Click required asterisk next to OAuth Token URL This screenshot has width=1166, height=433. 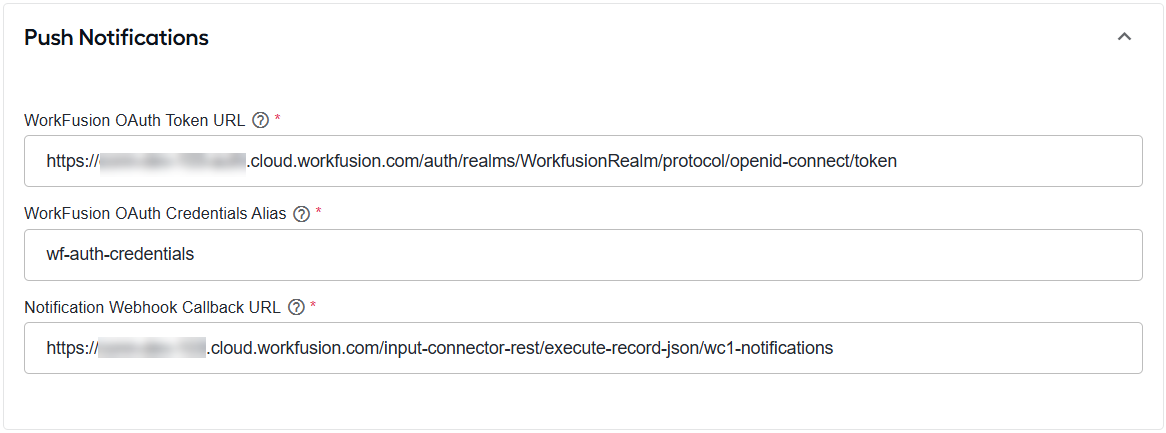click(277, 118)
